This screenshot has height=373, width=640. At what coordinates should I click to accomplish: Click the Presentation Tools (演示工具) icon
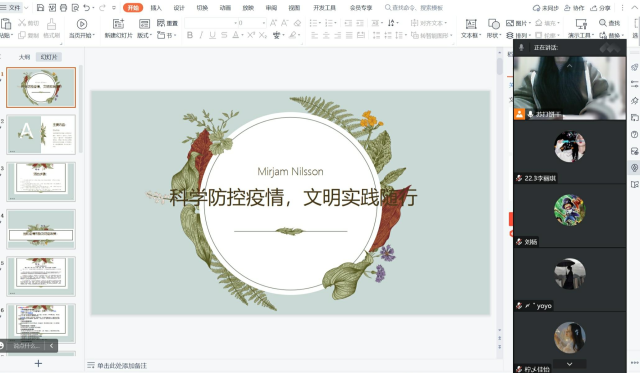581,24
